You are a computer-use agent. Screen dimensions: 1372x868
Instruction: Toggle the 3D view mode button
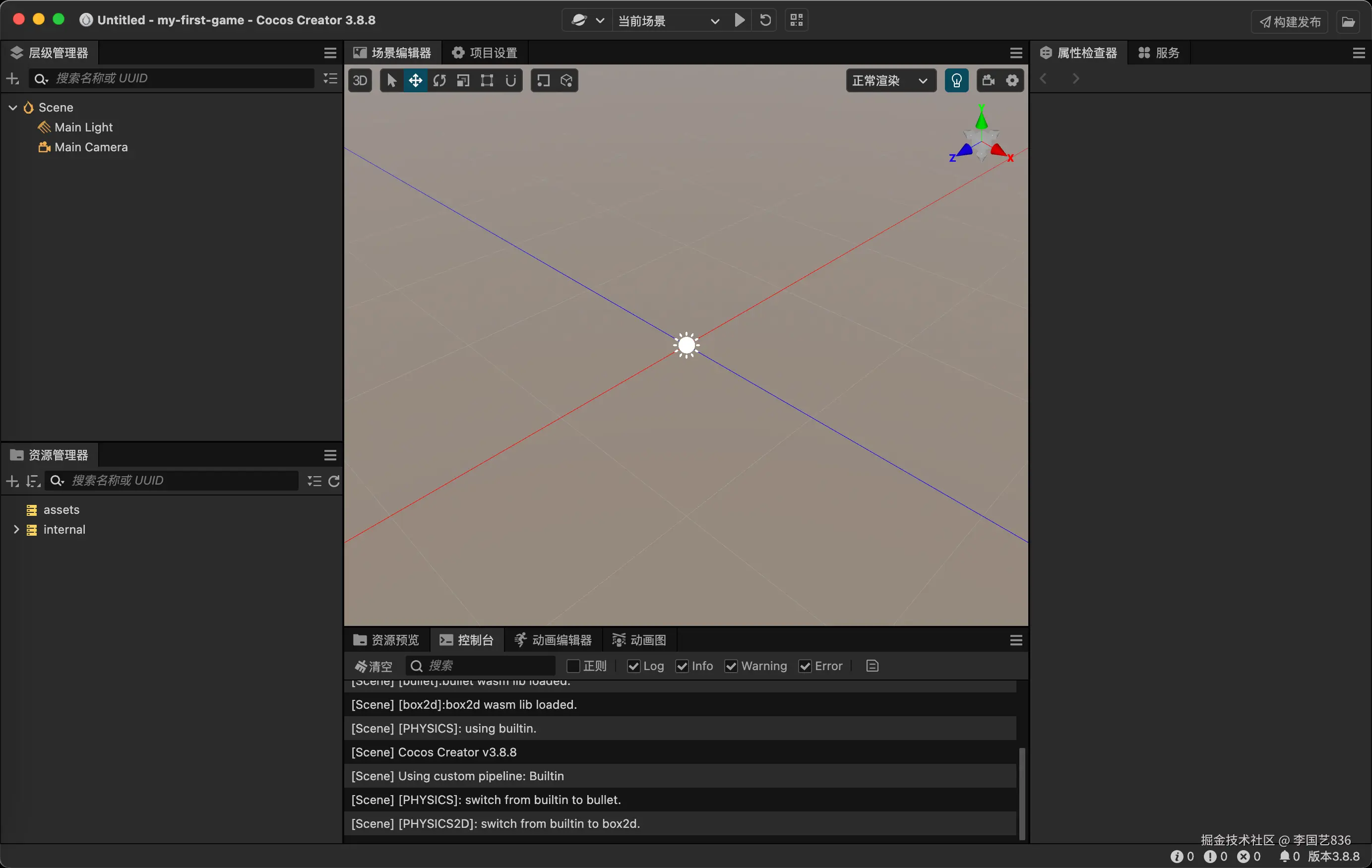pos(360,80)
